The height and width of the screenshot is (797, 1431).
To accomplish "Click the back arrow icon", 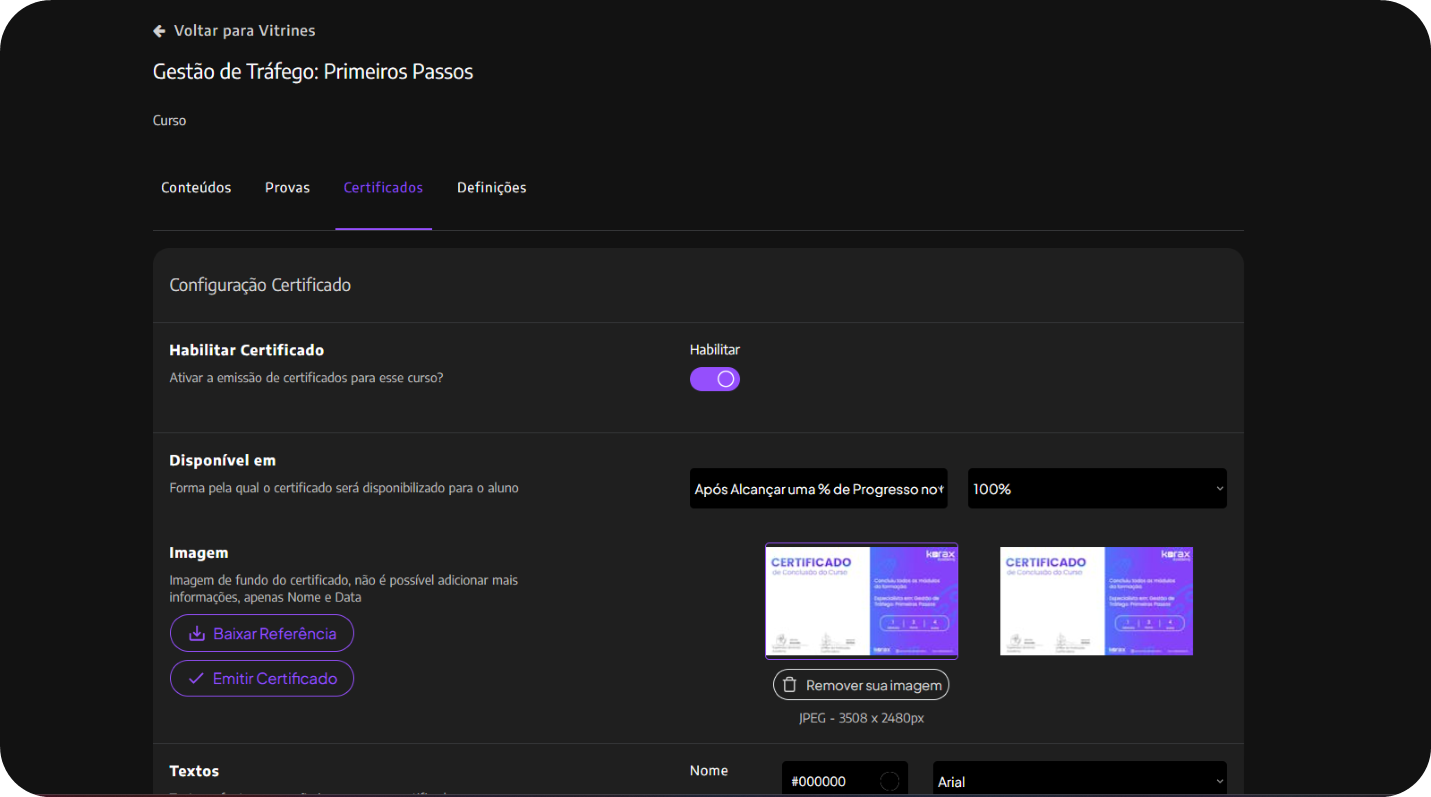I will 159,31.
